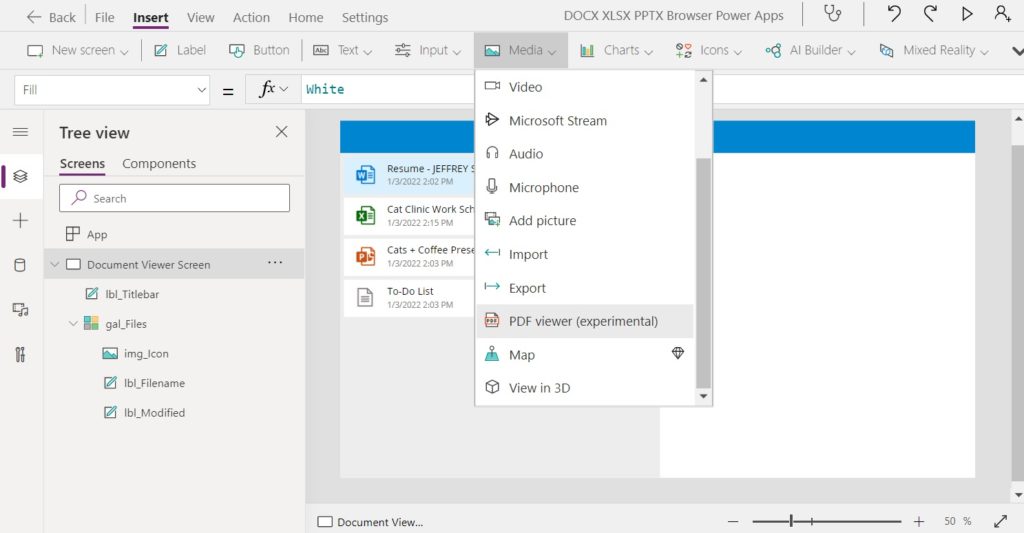The image size is (1024, 533).
Task: Select PDF viewer (experimental)
Action: (584, 321)
